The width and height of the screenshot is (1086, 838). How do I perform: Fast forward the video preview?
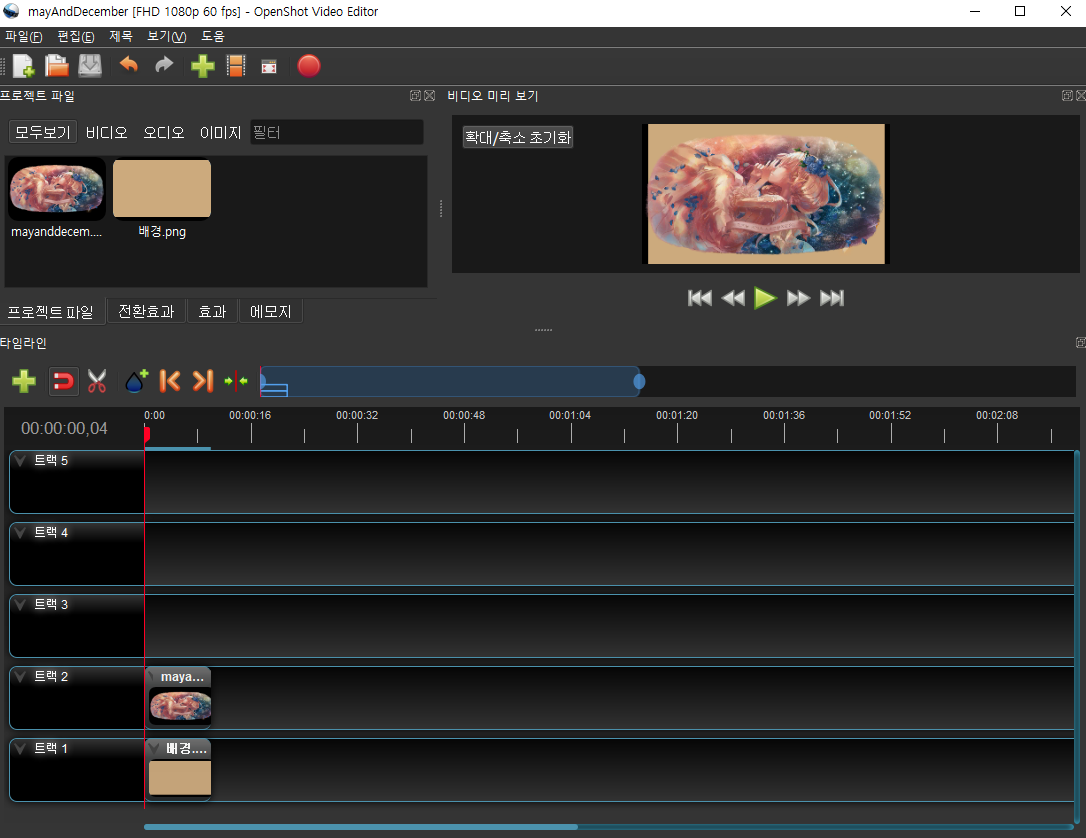(x=799, y=298)
